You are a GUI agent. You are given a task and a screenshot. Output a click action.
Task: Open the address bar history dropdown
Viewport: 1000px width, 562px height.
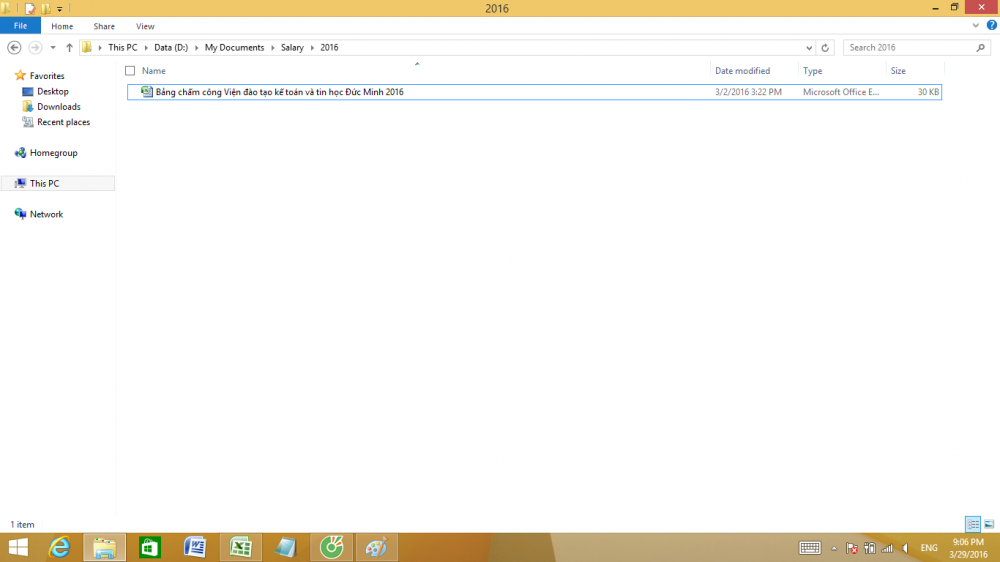click(809, 48)
